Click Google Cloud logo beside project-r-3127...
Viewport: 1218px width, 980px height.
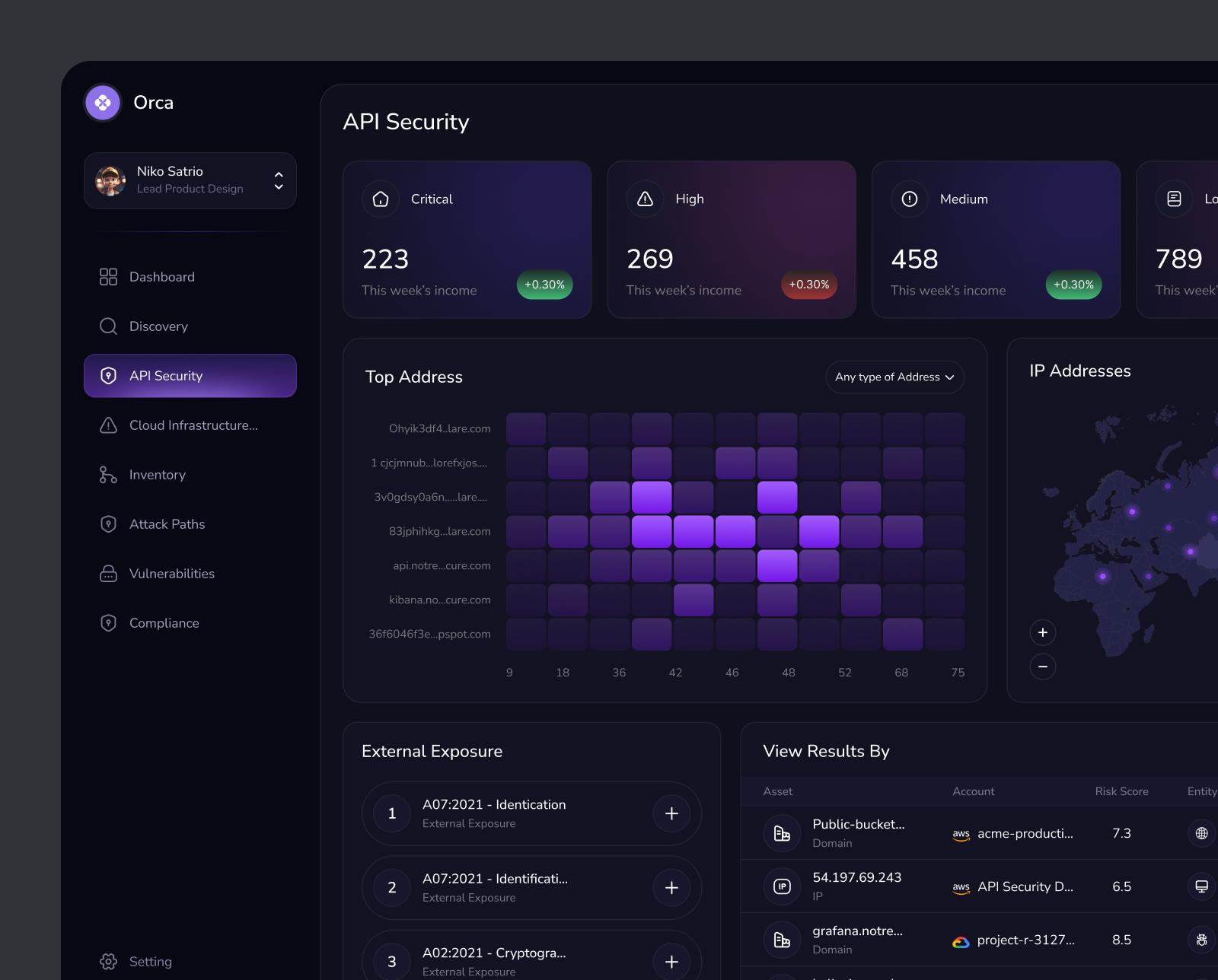tap(961, 942)
